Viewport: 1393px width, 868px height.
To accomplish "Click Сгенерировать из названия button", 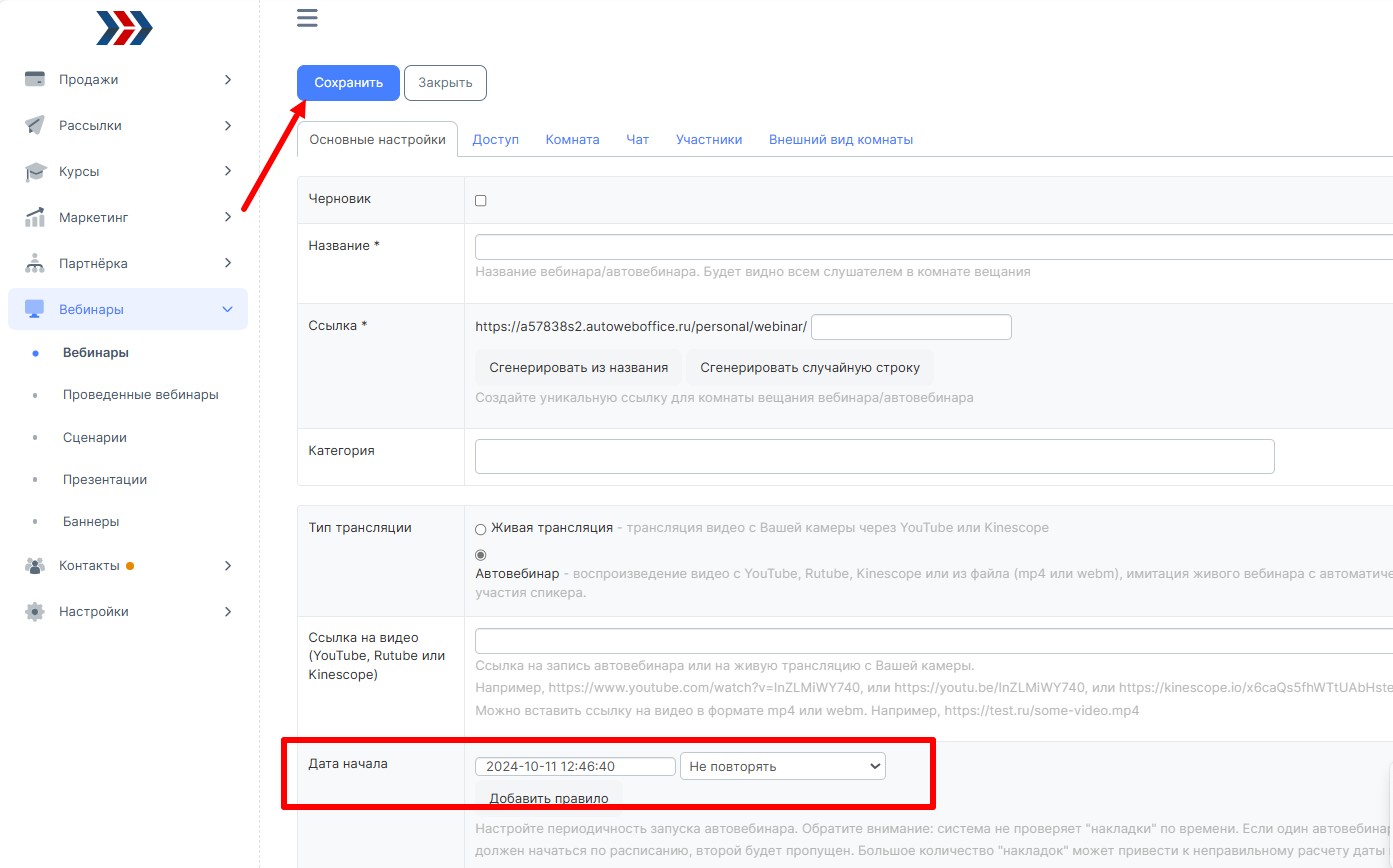I will click(x=578, y=367).
